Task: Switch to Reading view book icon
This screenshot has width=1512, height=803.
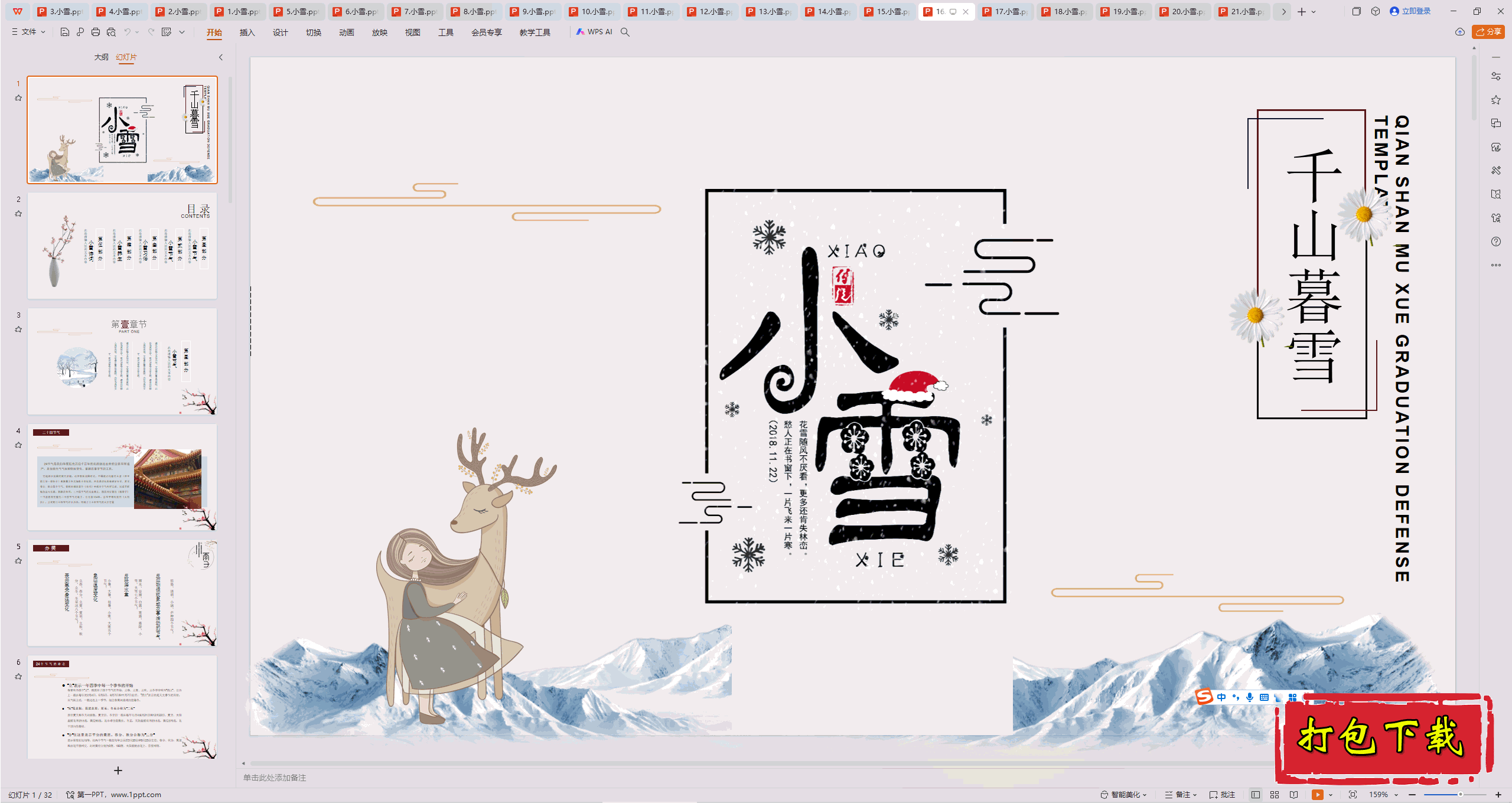Action: click(1294, 795)
